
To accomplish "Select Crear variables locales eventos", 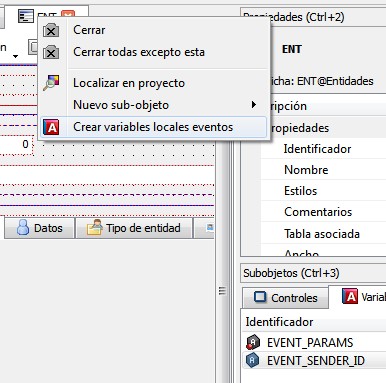I will (153, 127).
